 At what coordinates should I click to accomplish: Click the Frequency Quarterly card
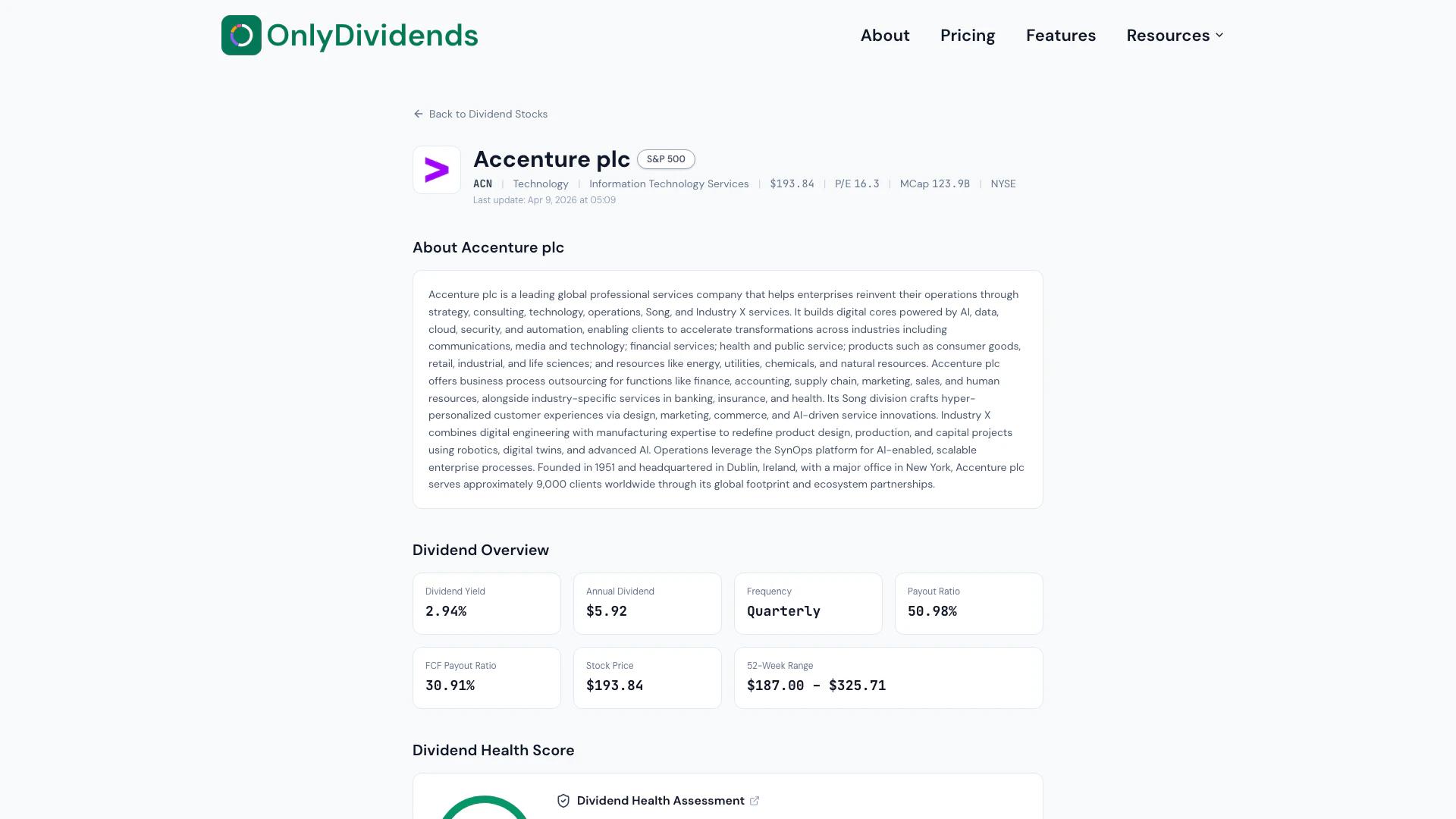(808, 604)
